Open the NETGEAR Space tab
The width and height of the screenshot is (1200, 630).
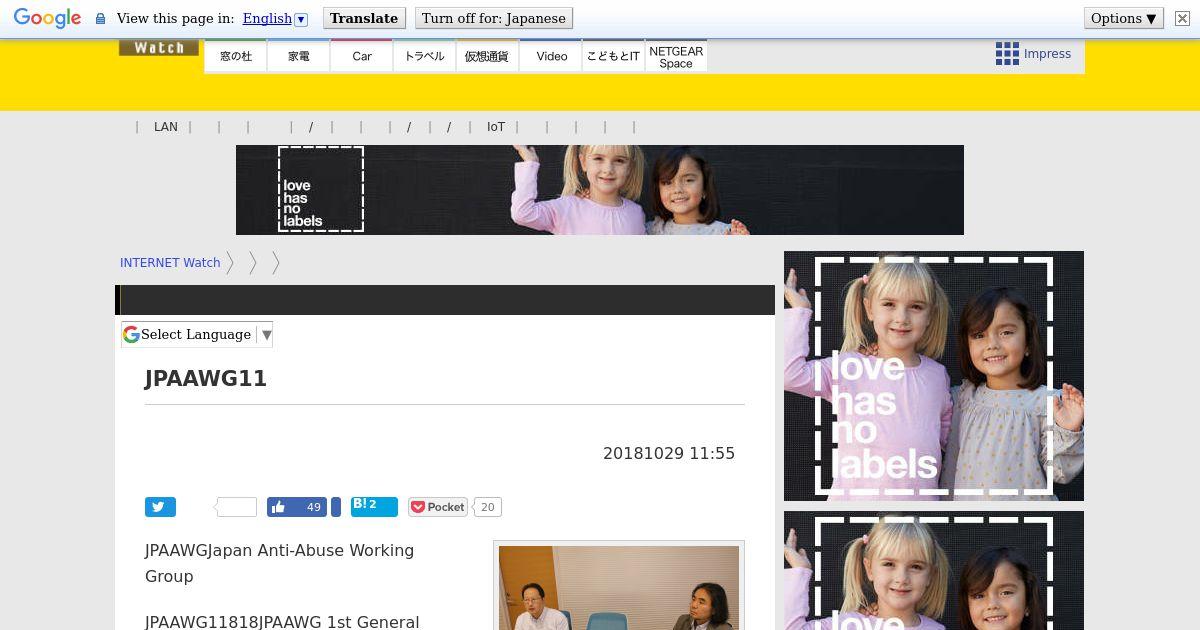pyautogui.click(x=676, y=56)
